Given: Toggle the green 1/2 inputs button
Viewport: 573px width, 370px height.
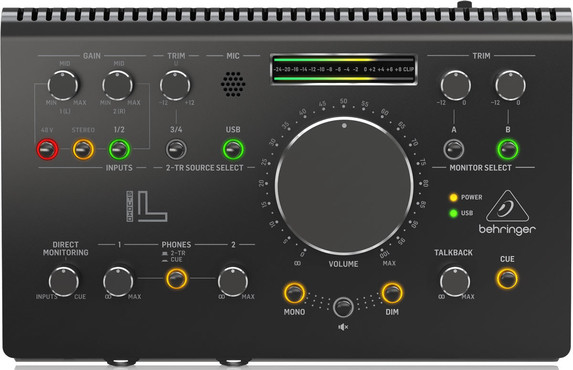Looking at the screenshot, I should click(119, 149).
